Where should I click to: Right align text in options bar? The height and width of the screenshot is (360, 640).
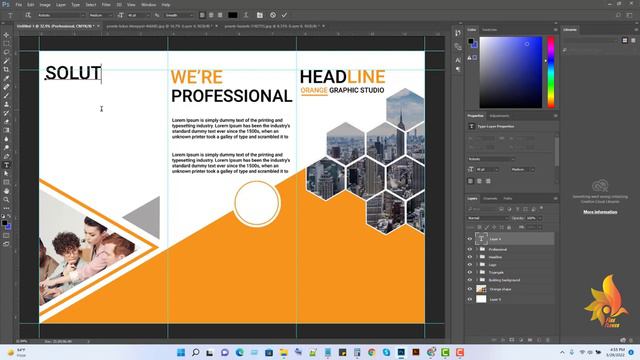(220, 15)
